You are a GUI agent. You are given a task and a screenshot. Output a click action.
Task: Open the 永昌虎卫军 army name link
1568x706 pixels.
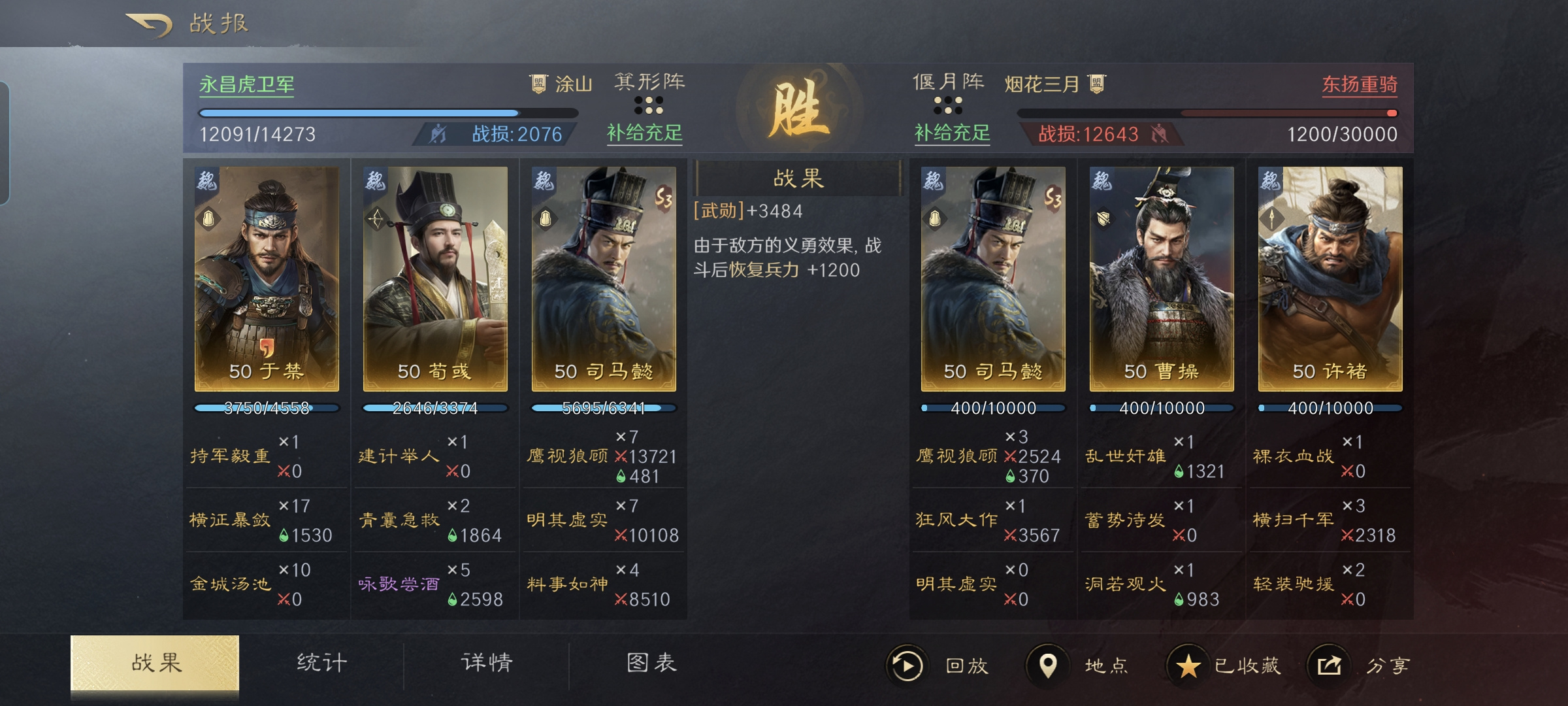click(247, 85)
